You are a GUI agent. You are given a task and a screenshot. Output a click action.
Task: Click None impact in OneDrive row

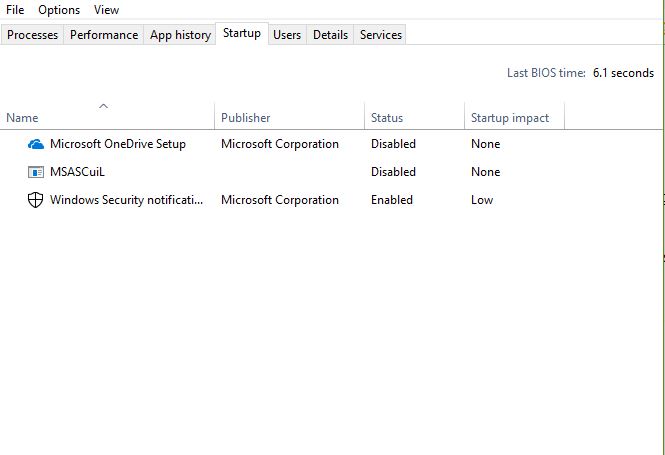[486, 144]
